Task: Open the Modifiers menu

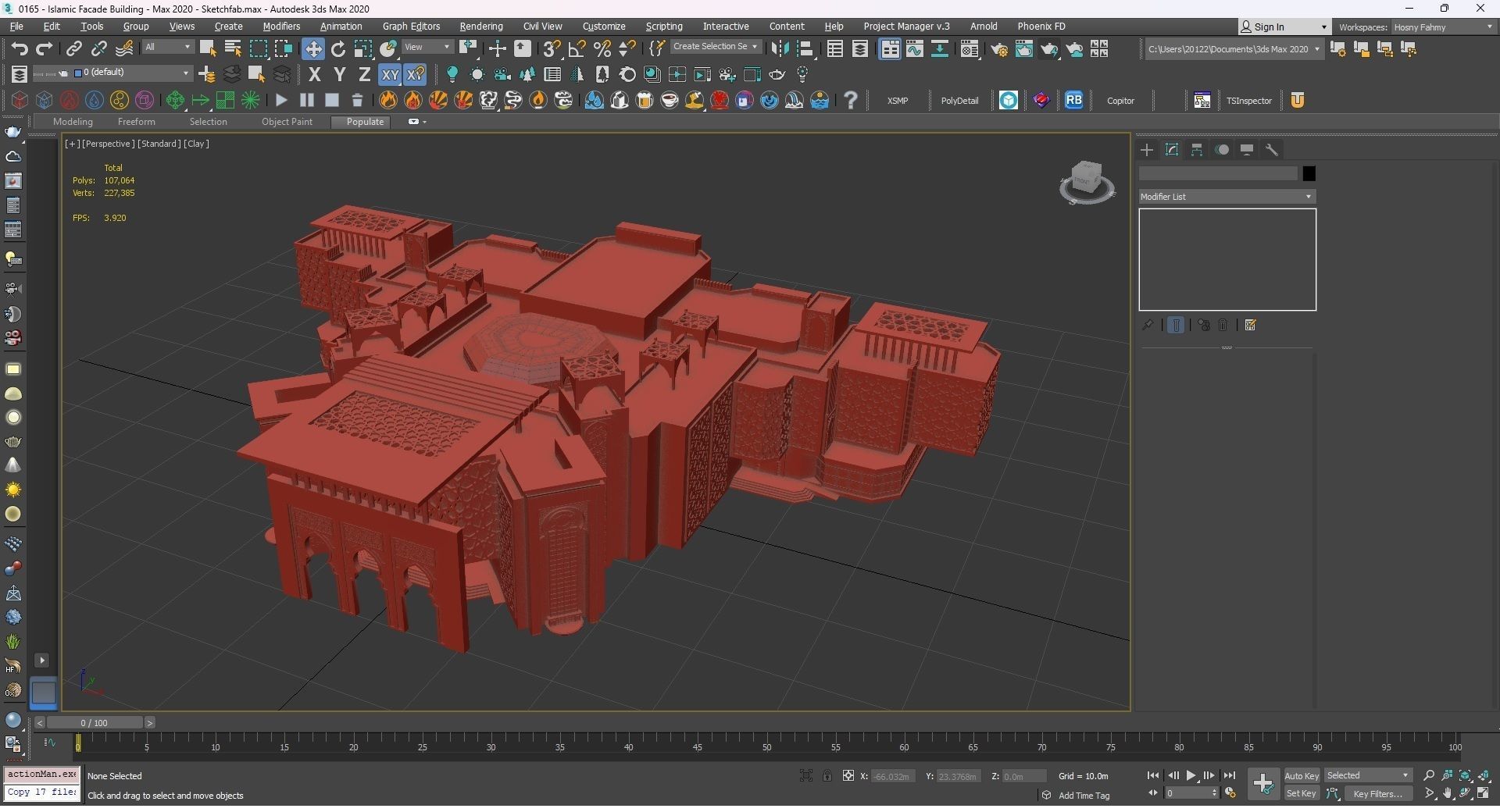Action: click(x=281, y=26)
